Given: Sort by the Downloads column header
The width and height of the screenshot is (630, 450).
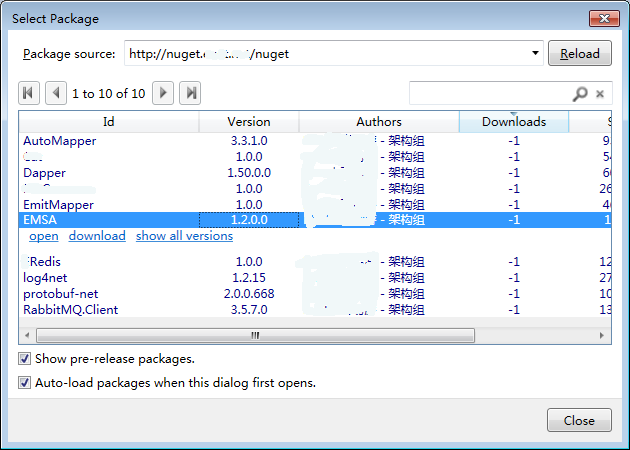Looking at the screenshot, I should pyautogui.click(x=514, y=122).
